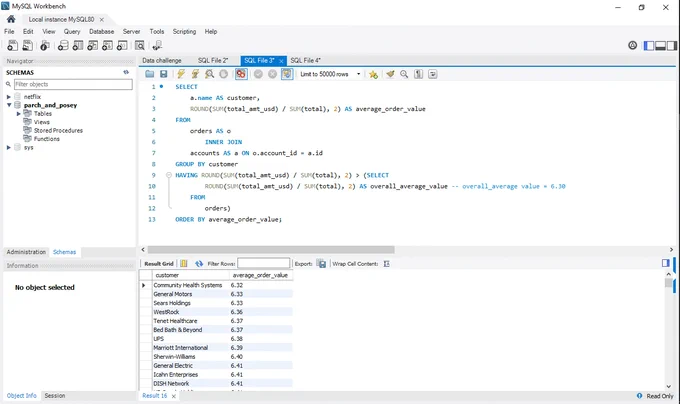Toggle the sidebar panel visibility
This screenshot has height=404, width=680.
[x=649, y=46]
